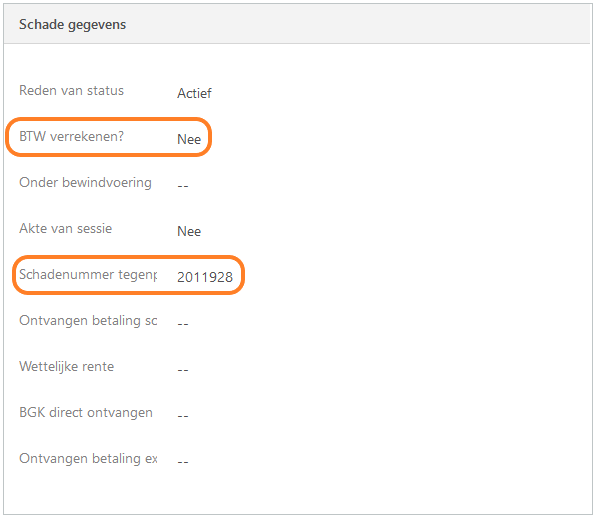Edit the Ontvangen betaling ex empty value
The width and height of the screenshot is (597, 520).
point(183,463)
